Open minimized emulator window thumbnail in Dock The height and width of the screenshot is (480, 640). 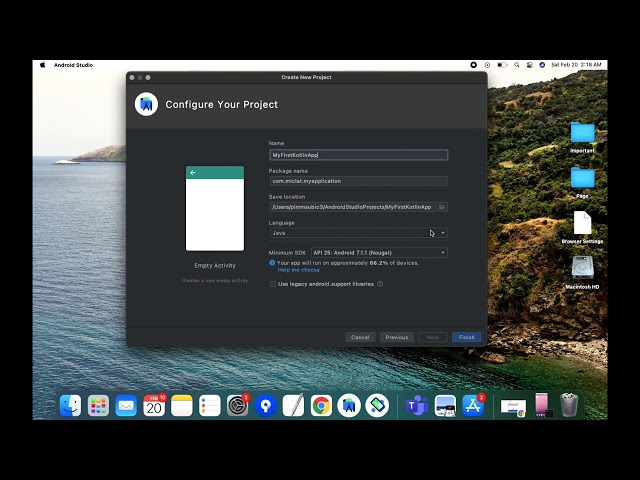click(543, 405)
